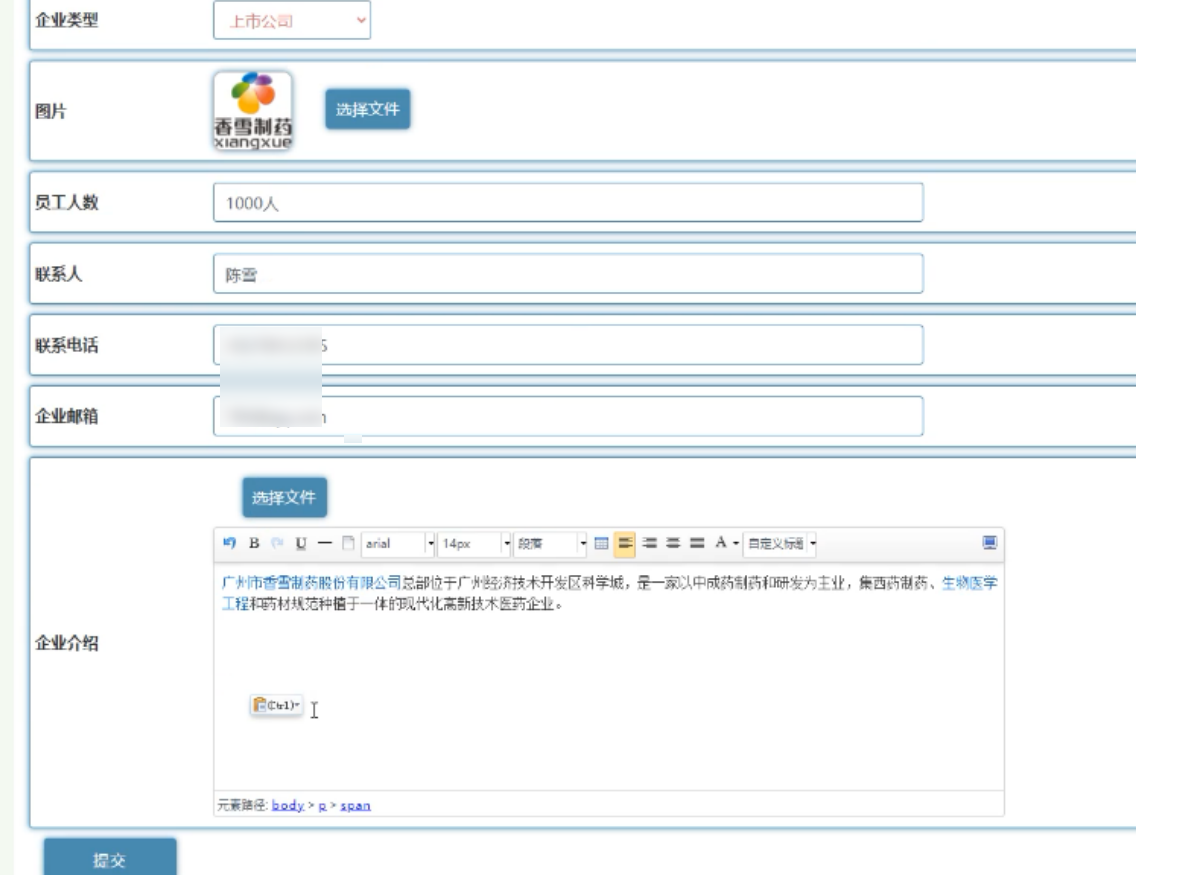
Task: Click the font color A icon
Action: (721, 543)
